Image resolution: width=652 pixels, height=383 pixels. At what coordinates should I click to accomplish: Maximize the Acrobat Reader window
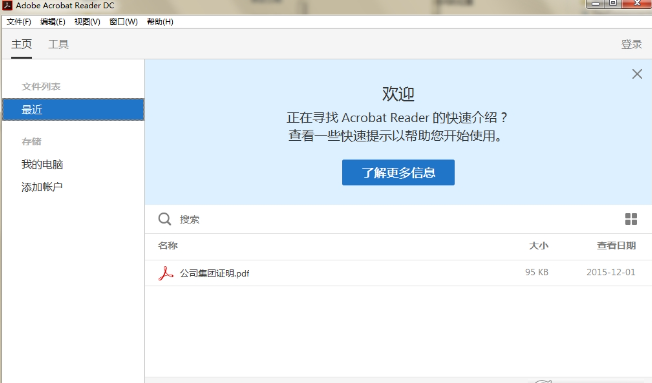tap(612, 4)
